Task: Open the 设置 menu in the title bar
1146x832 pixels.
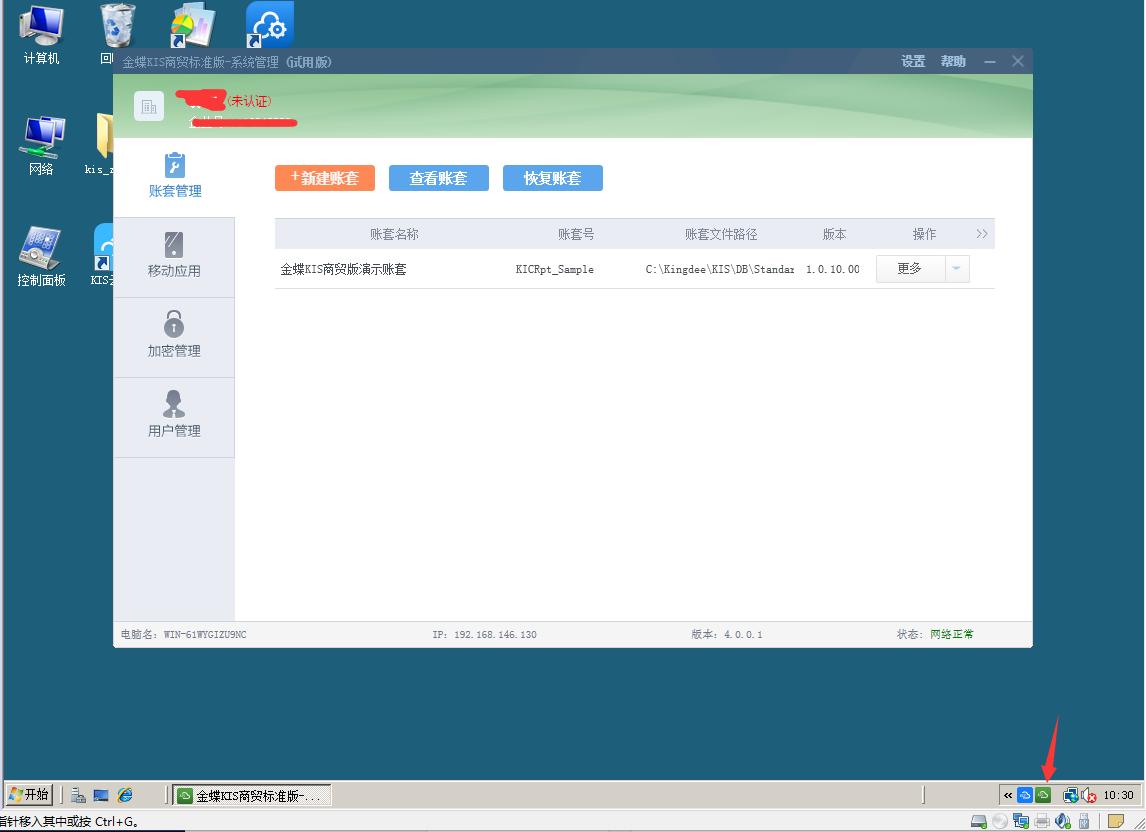Action: tap(912, 60)
